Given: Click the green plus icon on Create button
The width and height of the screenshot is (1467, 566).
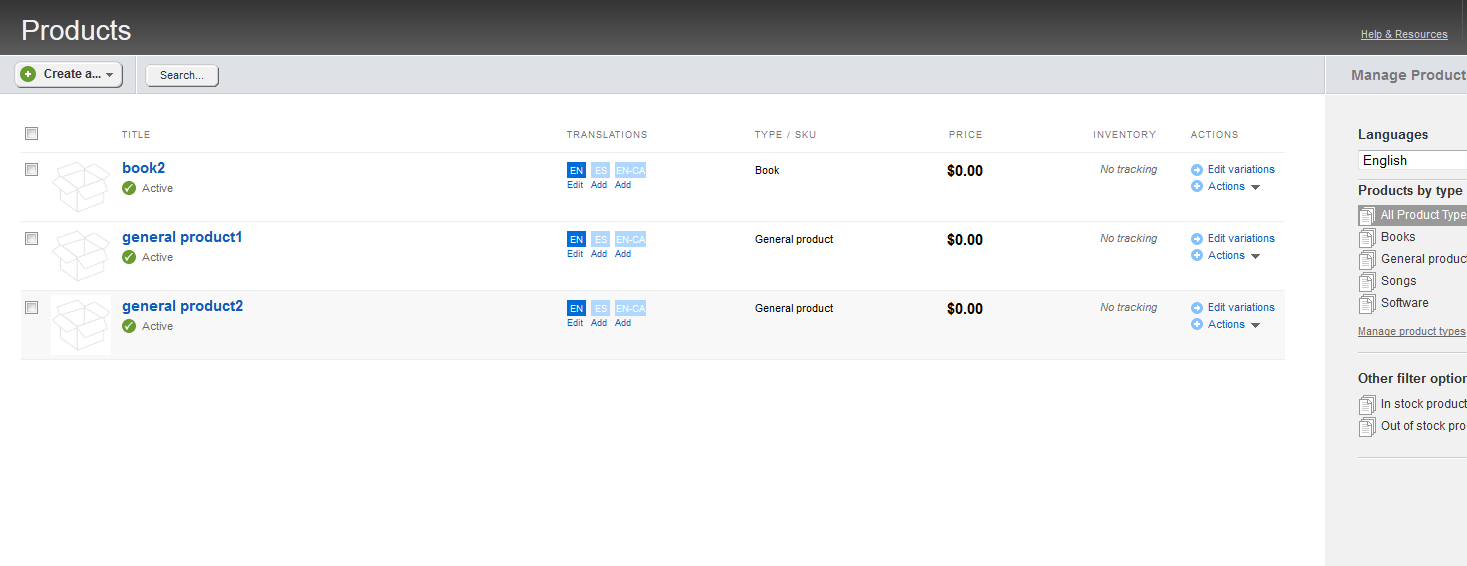Looking at the screenshot, I should (28, 74).
